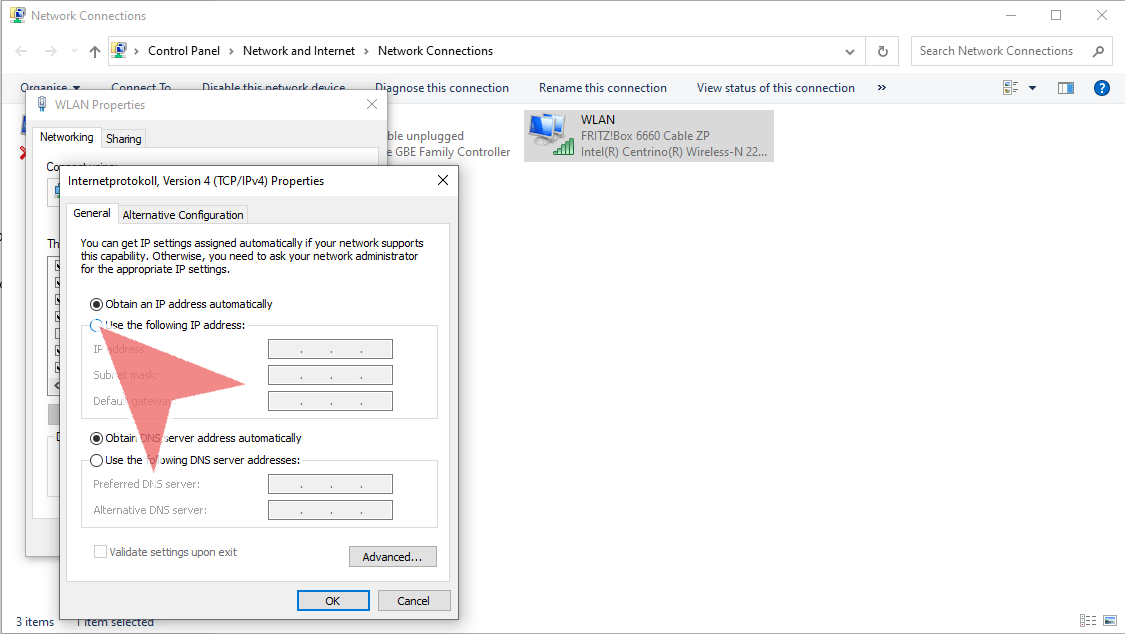Select Obtain an IP address automatically

(97, 304)
